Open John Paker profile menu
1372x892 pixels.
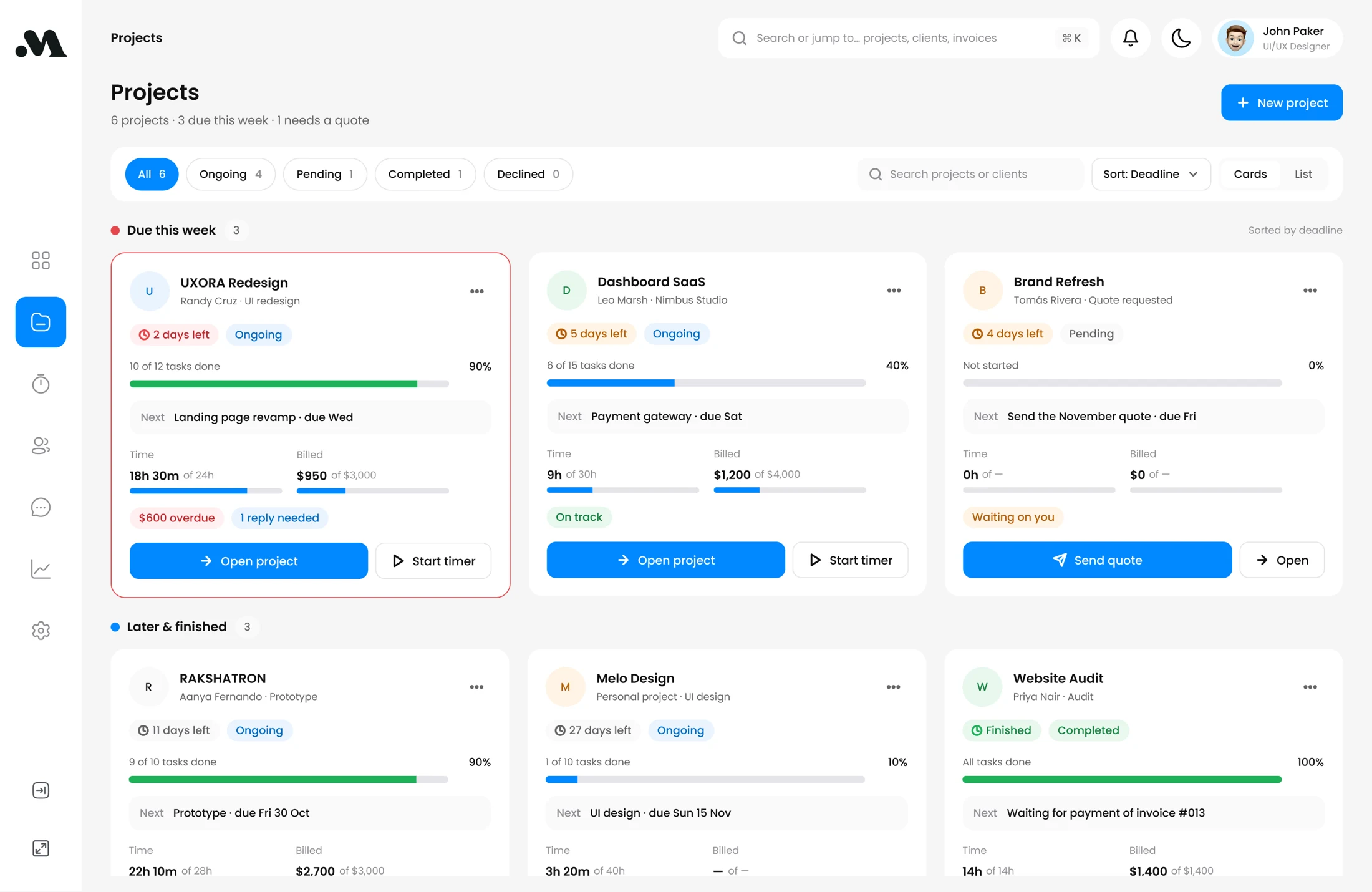click(x=1277, y=38)
